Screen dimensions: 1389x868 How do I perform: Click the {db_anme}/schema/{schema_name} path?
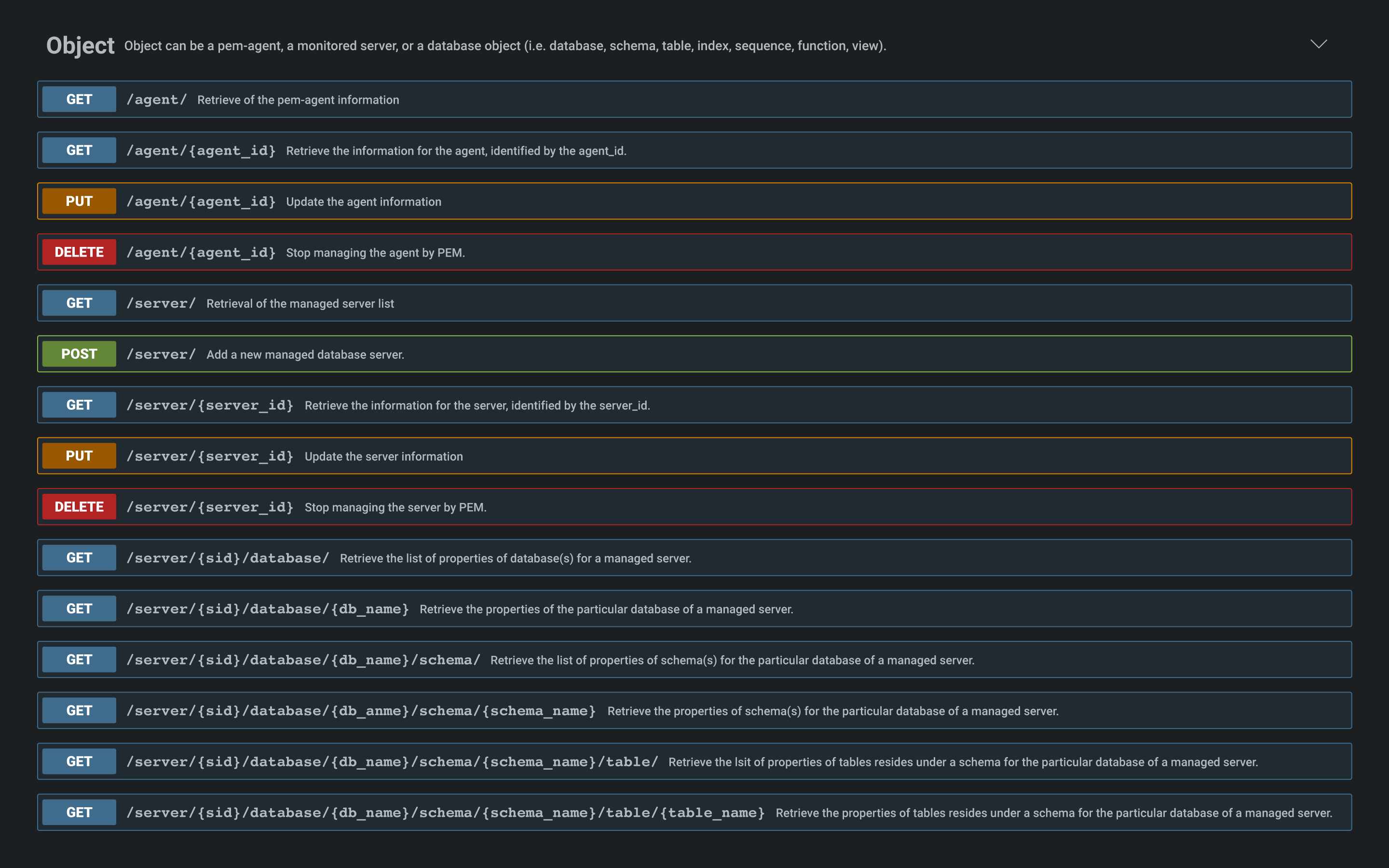[361, 711]
